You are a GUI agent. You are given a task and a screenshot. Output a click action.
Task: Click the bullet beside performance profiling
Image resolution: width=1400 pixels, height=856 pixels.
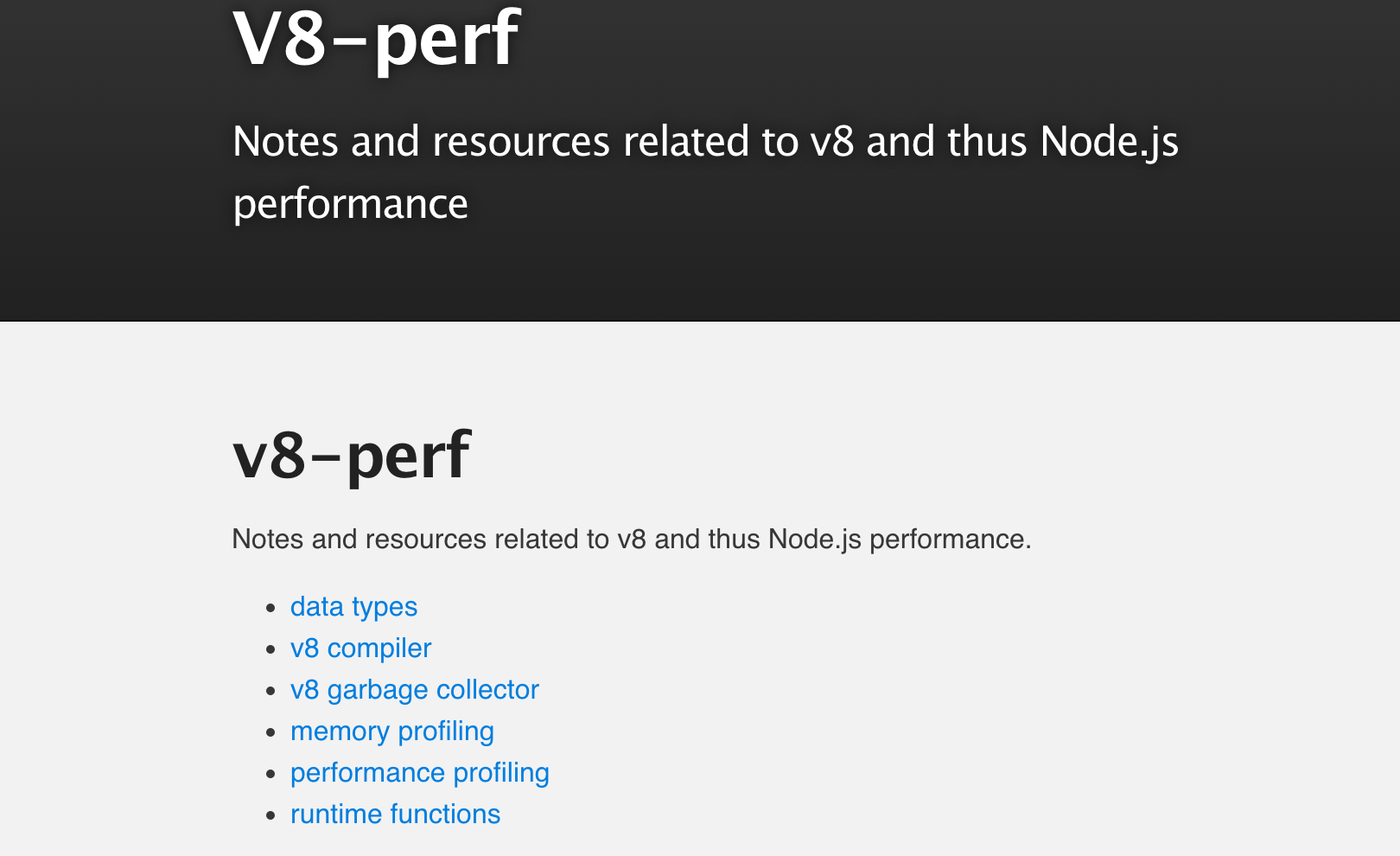click(x=271, y=774)
